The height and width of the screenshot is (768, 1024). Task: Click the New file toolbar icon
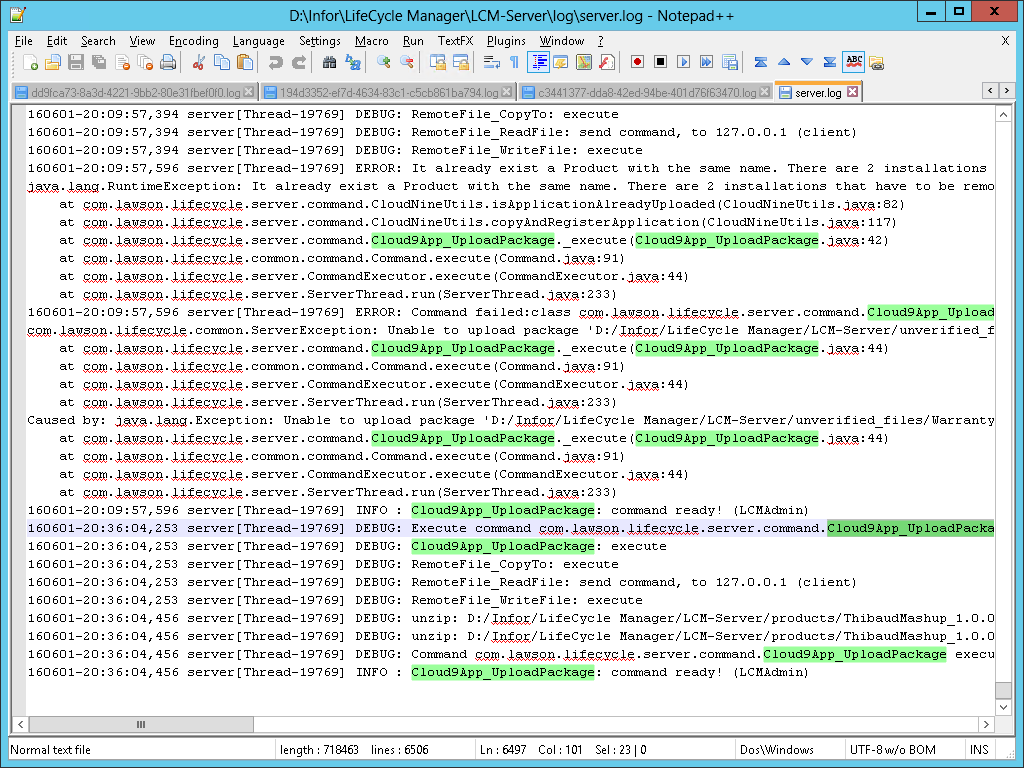[30, 62]
